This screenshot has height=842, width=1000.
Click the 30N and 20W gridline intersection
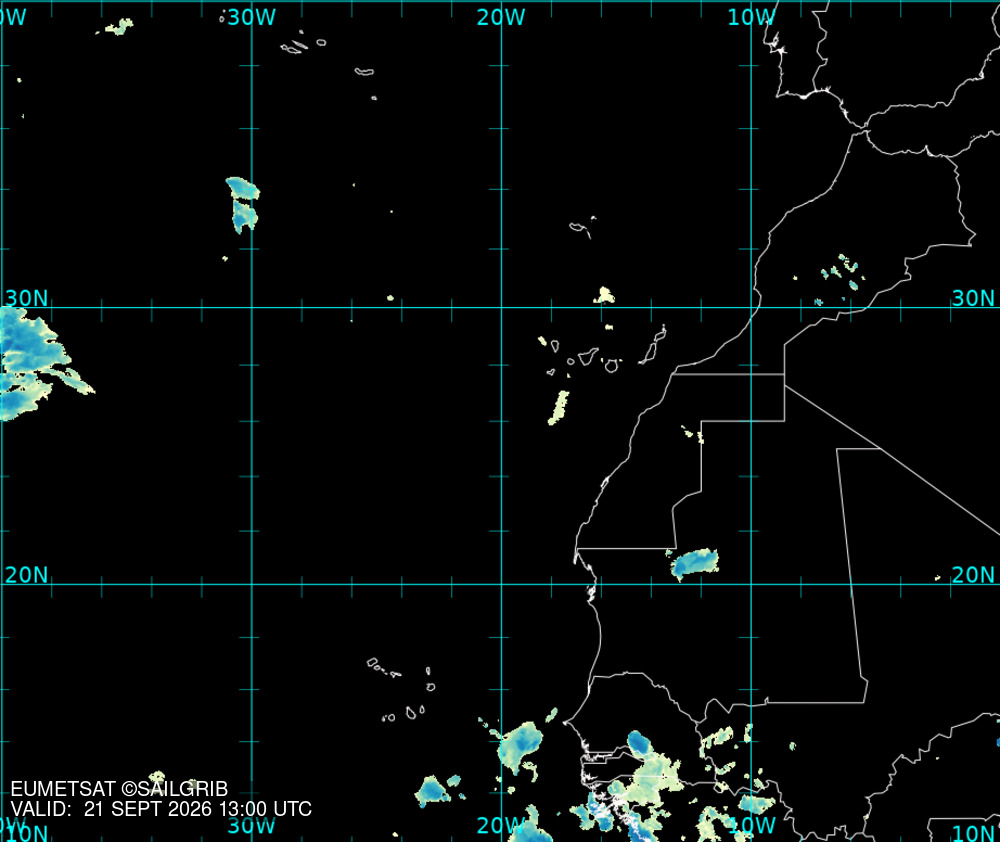coord(501,307)
